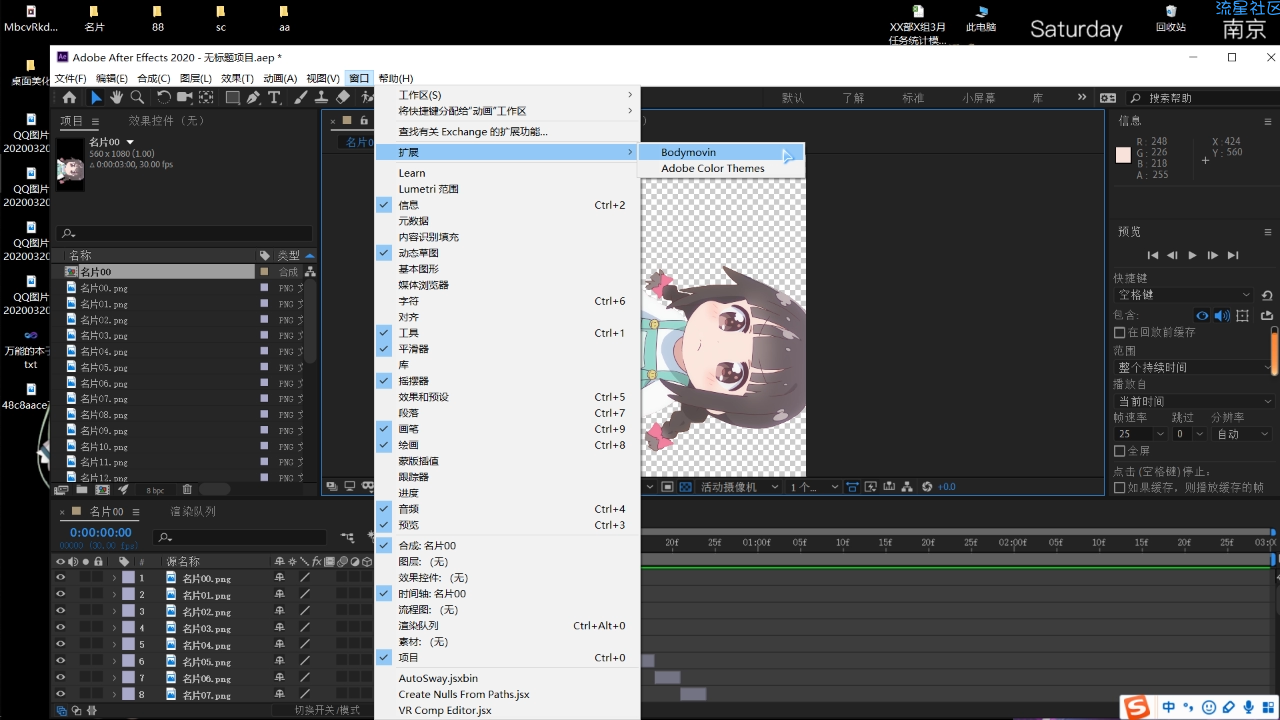Click reset exposure icon in viewer
Viewport: 1280px width, 720px height.
pyautogui.click(x=928, y=487)
